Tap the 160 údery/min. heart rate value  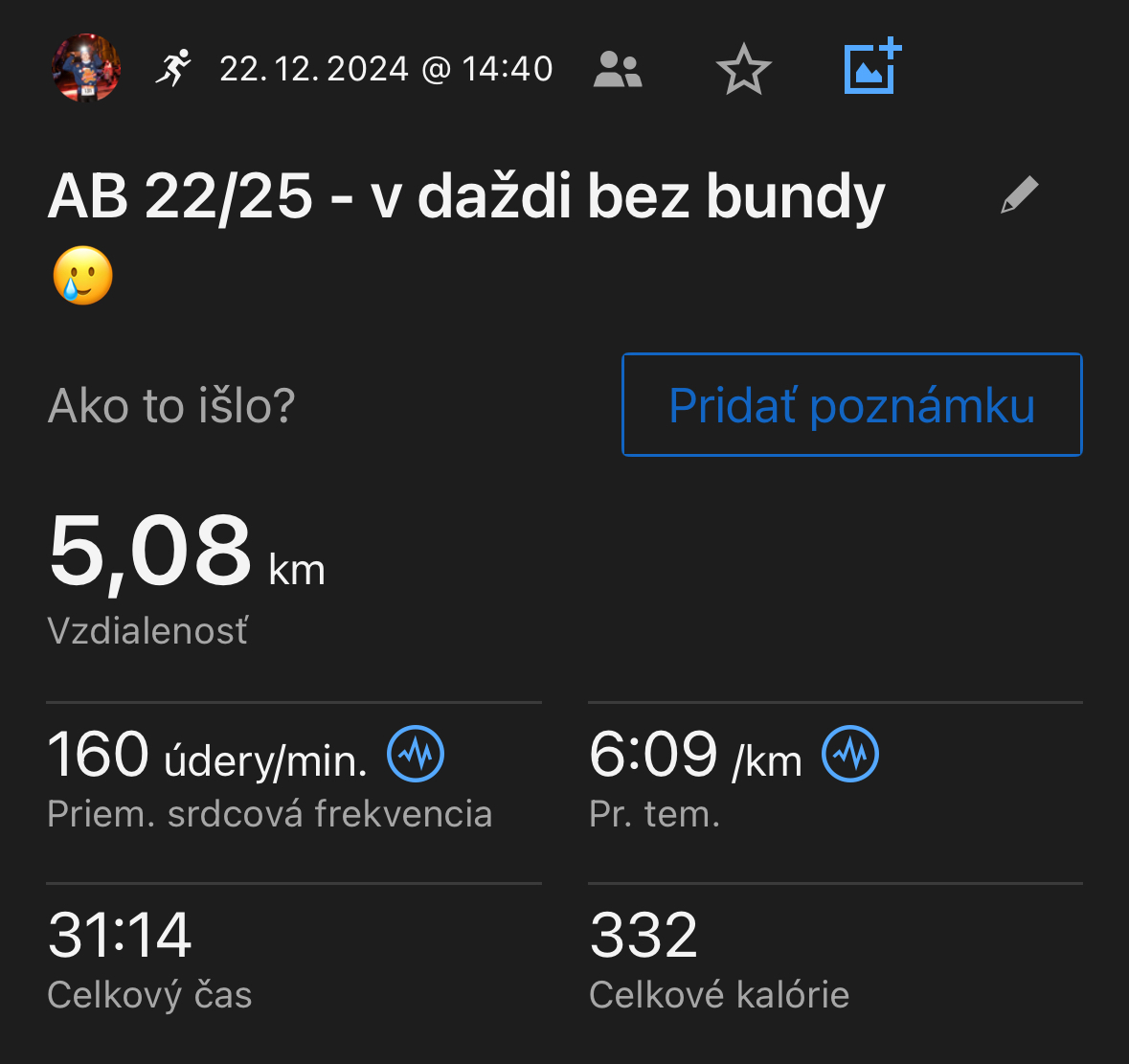pyautogui.click(x=207, y=756)
